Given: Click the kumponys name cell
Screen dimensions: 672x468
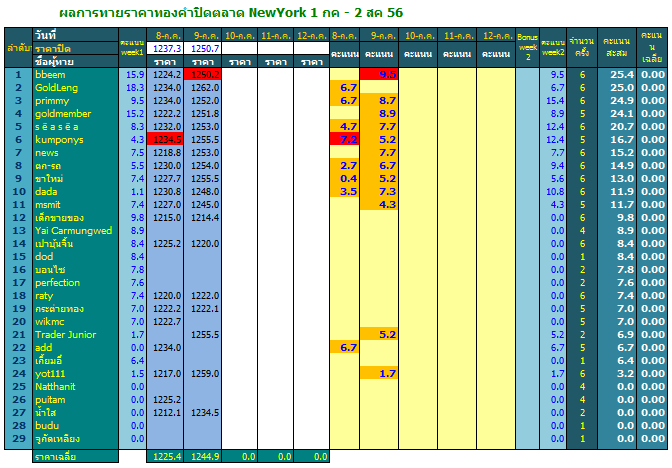Looking at the screenshot, I should click(75, 140).
